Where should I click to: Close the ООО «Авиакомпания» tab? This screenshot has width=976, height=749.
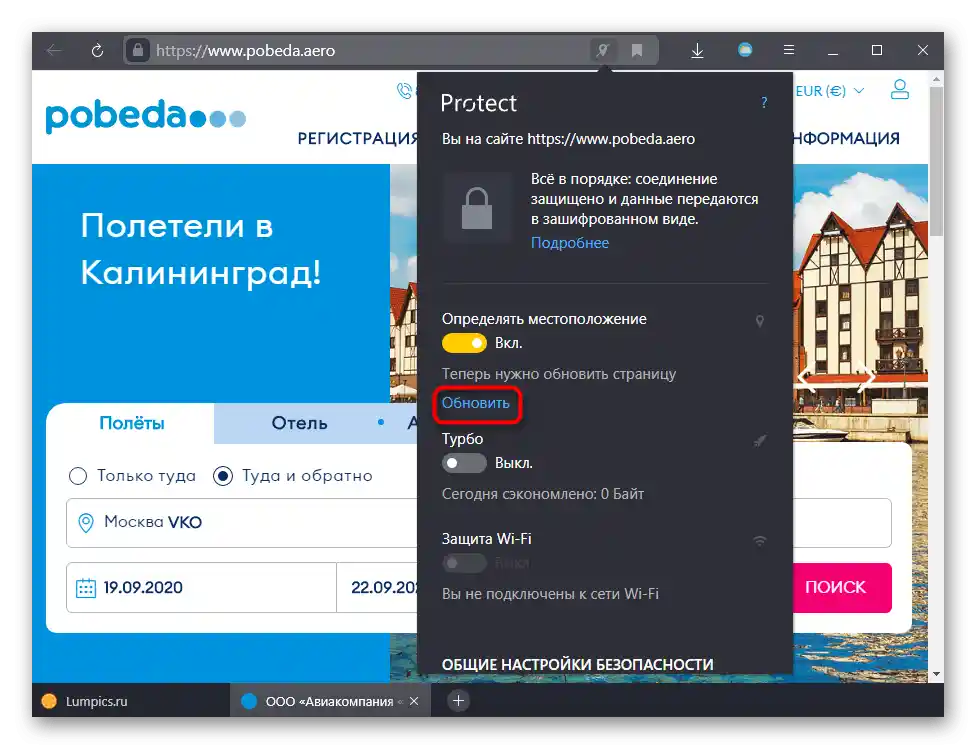point(414,701)
